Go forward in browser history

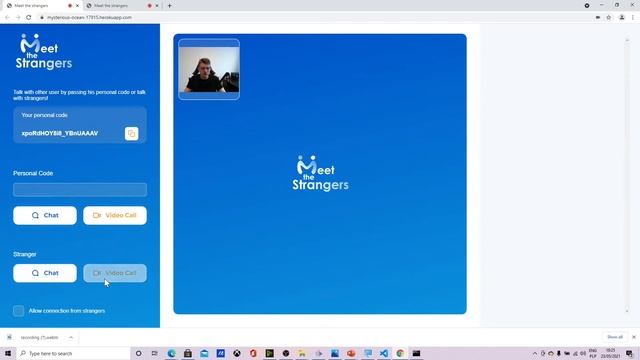pyautogui.click(x=18, y=18)
